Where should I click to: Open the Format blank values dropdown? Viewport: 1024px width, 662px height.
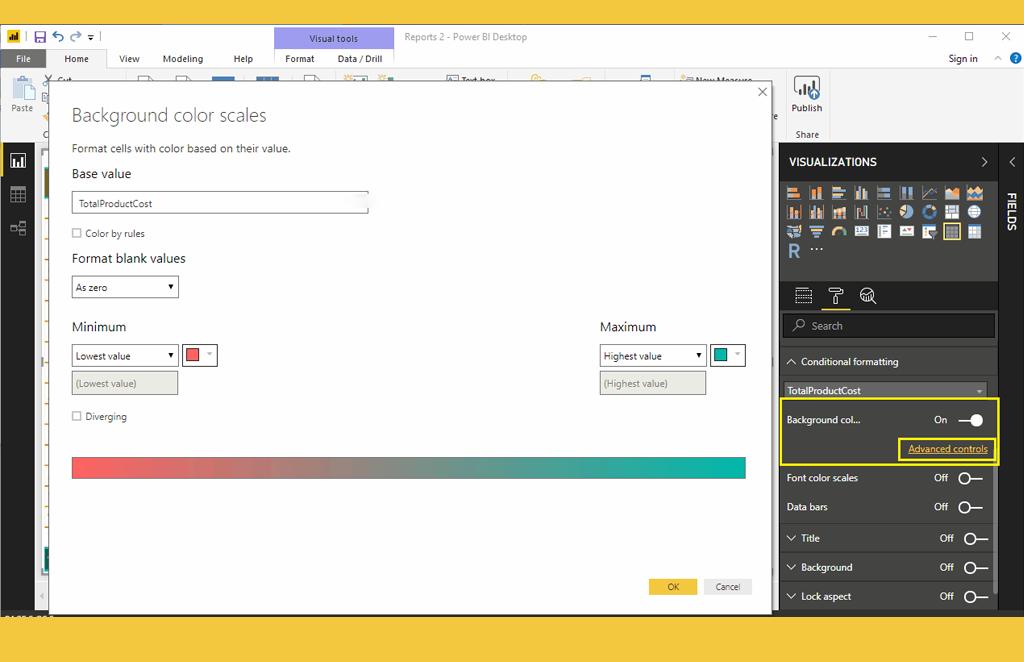(x=125, y=288)
